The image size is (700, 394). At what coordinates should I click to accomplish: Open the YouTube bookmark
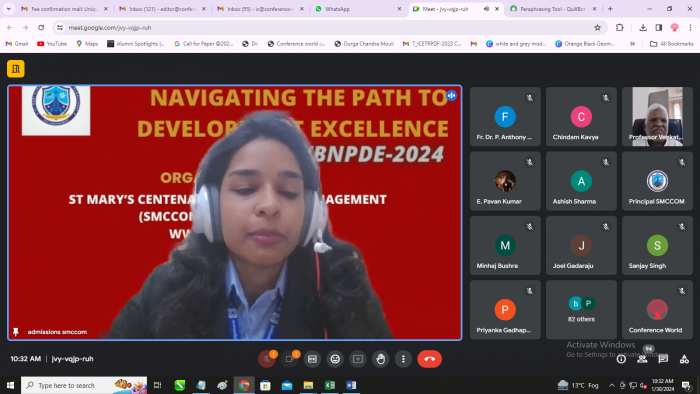click(52, 44)
